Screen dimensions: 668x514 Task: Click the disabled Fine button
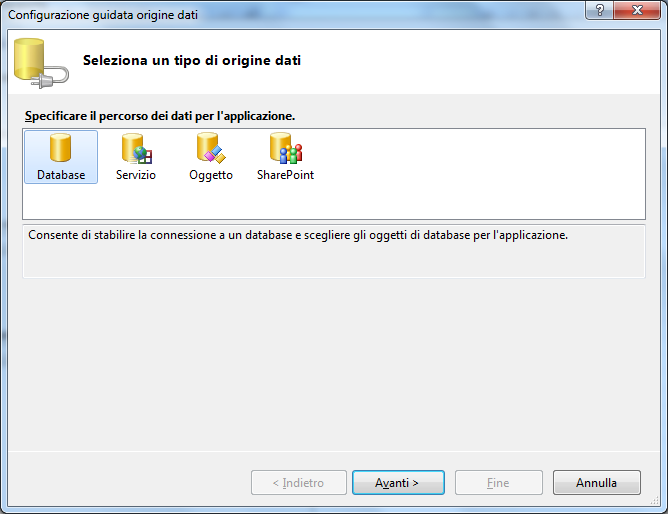pyautogui.click(x=498, y=482)
